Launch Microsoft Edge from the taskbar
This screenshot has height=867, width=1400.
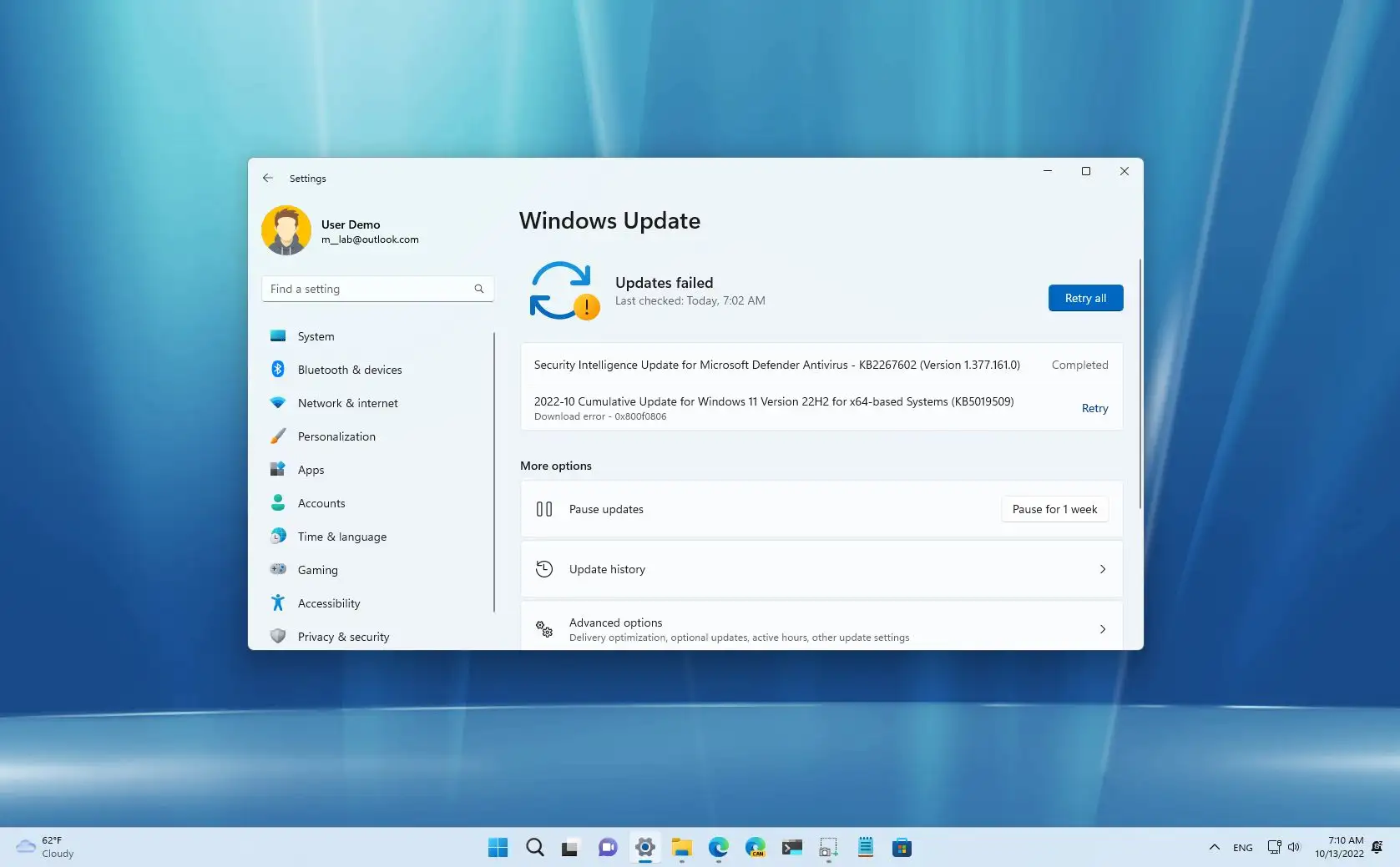pyautogui.click(x=718, y=847)
